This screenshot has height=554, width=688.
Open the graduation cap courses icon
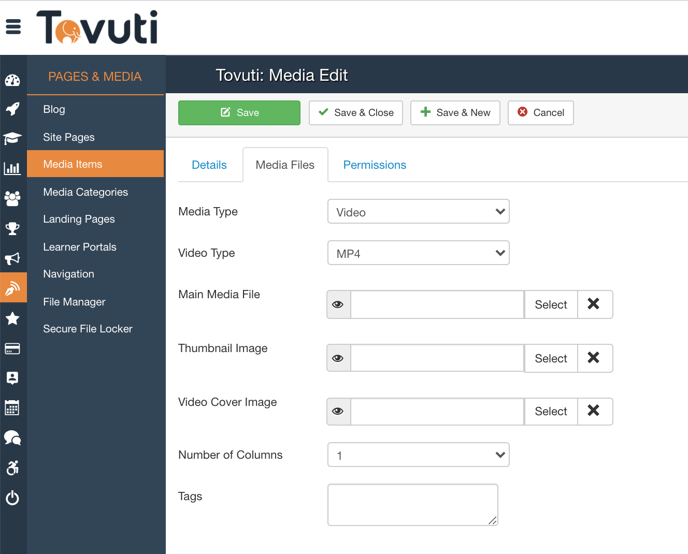coord(12,138)
